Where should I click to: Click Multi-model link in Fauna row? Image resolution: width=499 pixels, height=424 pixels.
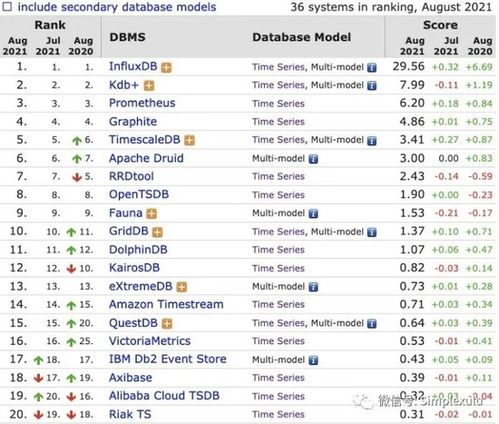point(278,213)
